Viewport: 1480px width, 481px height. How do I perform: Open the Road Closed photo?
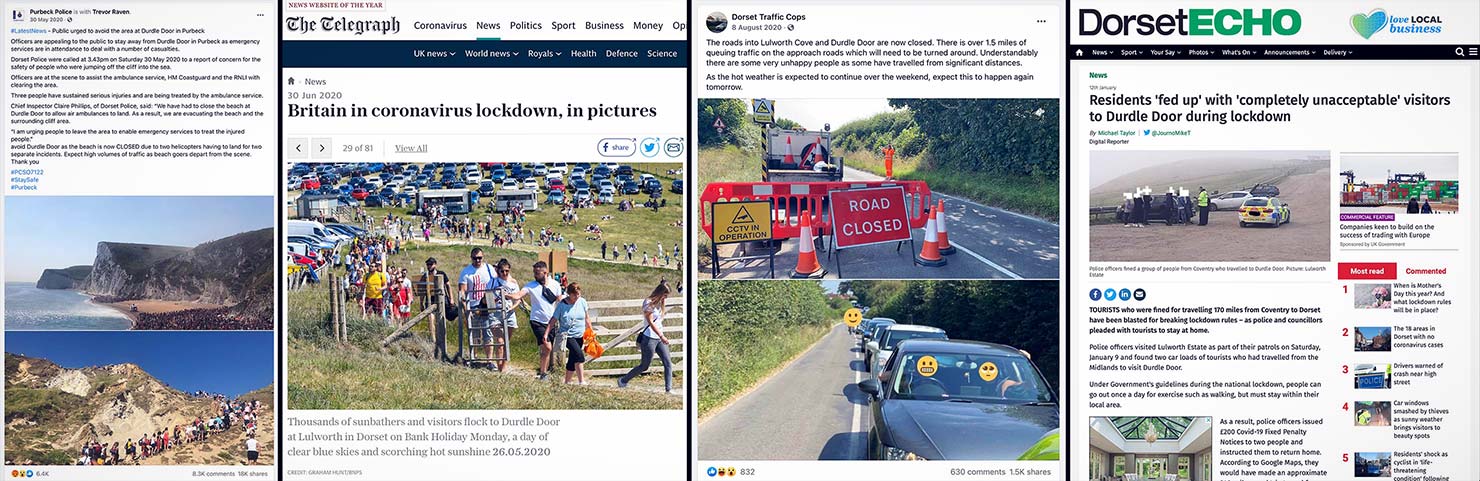coord(878,188)
